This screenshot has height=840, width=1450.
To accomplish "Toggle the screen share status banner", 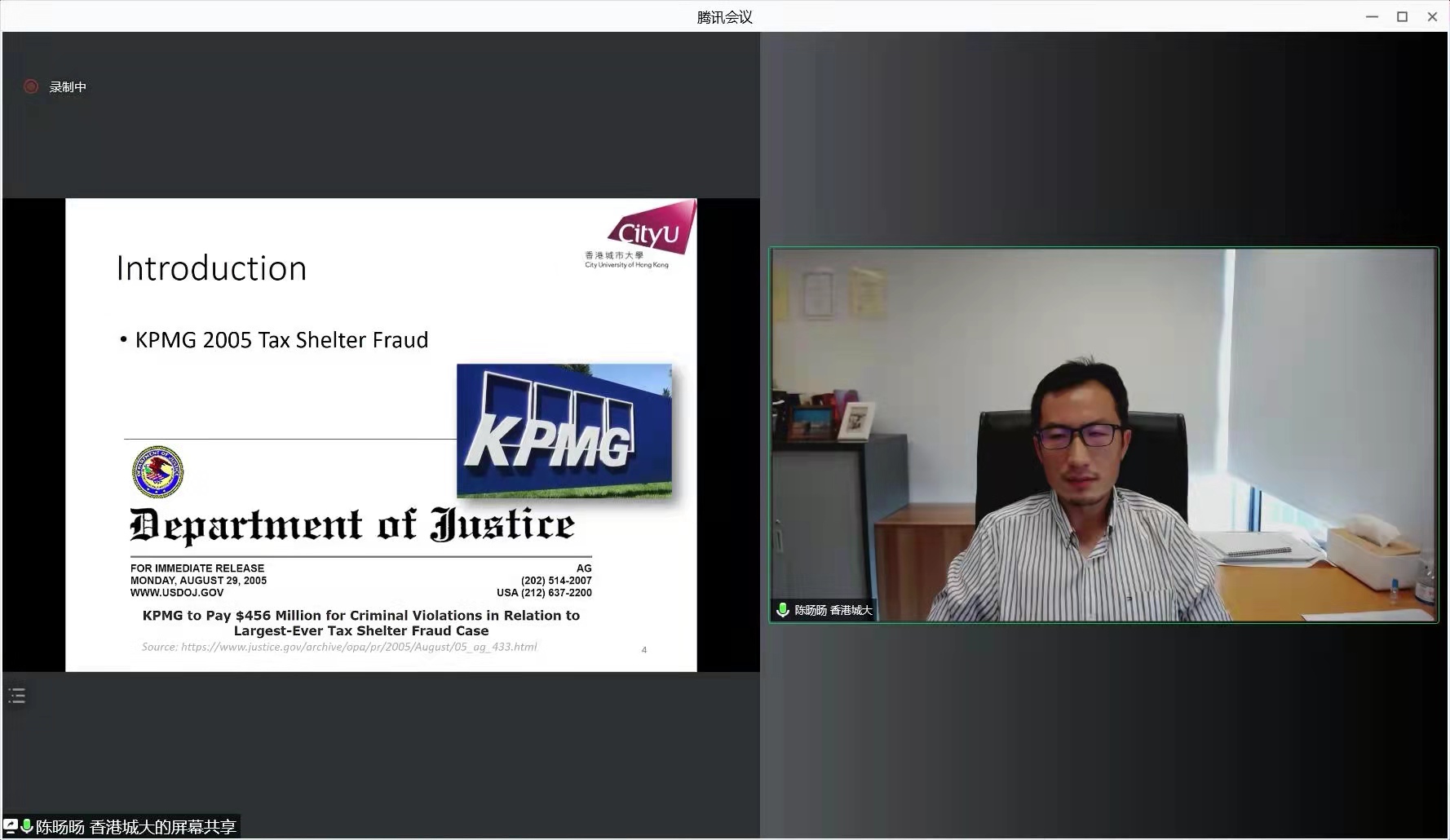I will [122, 826].
